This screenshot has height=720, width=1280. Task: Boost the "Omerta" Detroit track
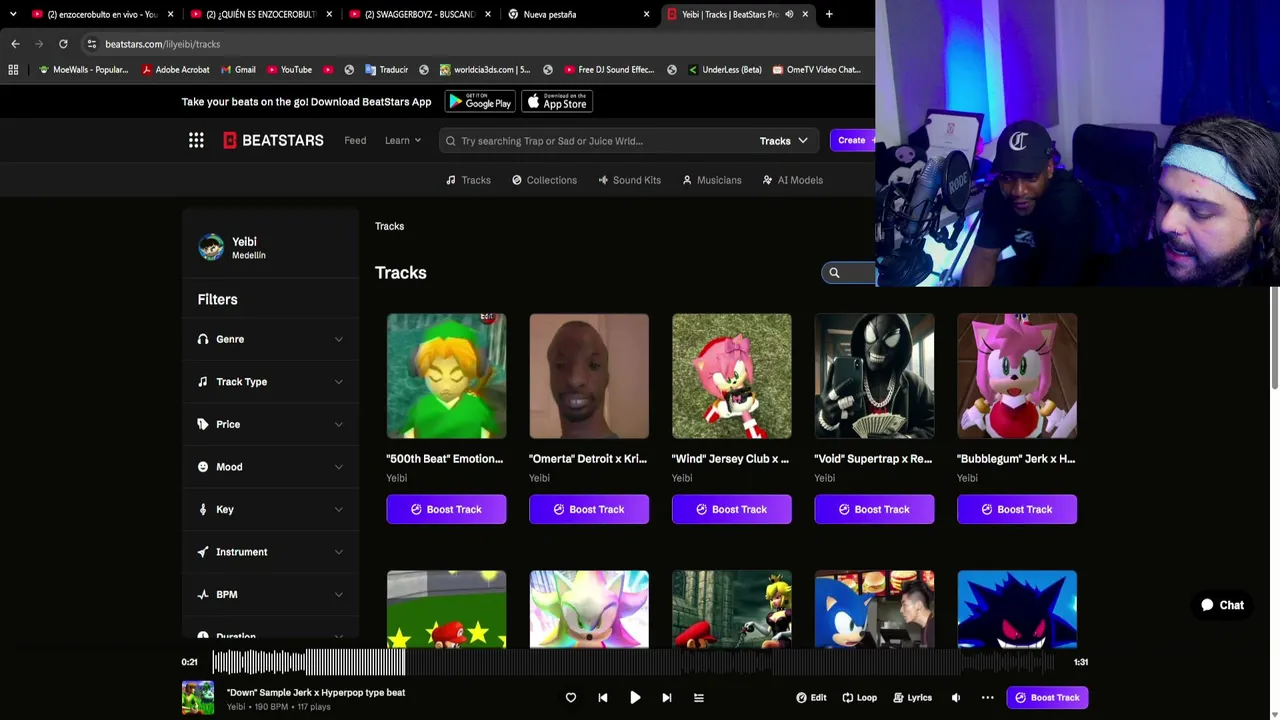(589, 509)
